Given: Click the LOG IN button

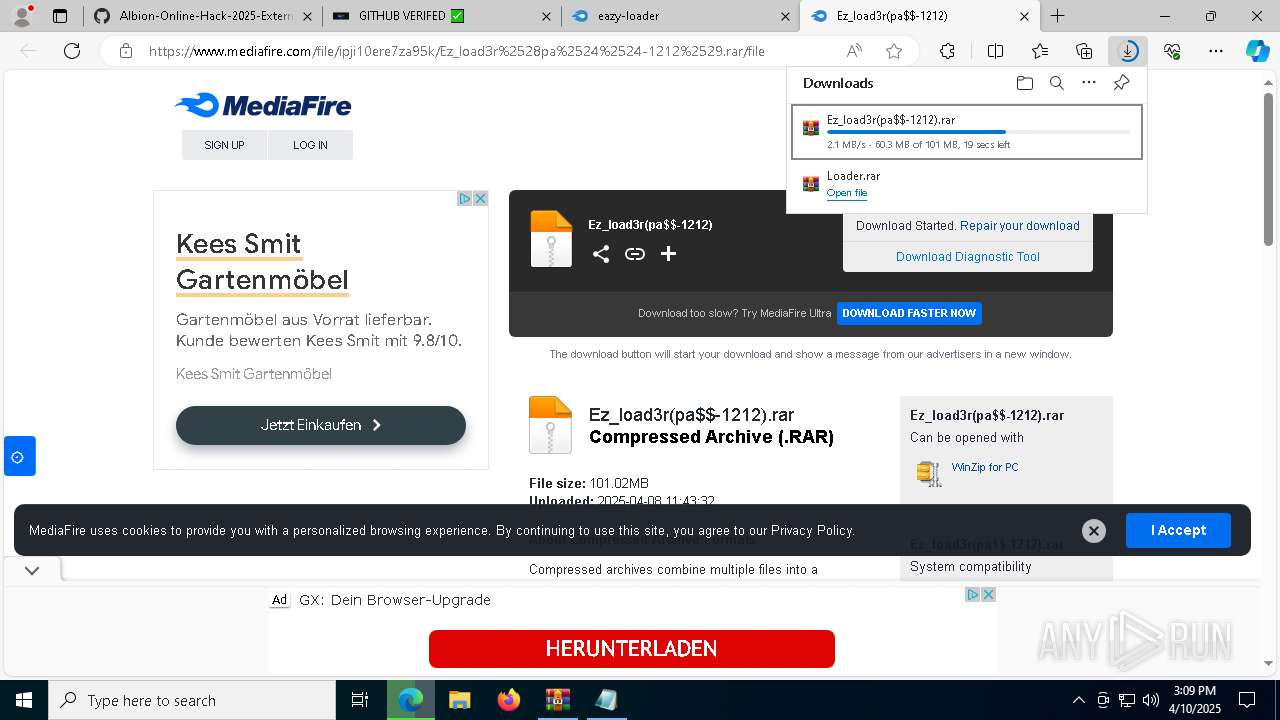Looking at the screenshot, I should [x=310, y=145].
